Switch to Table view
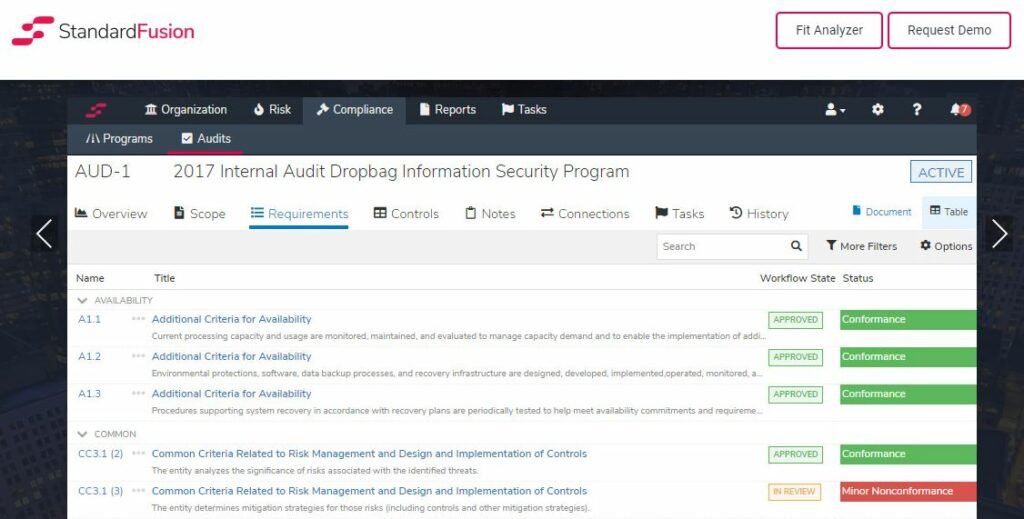The image size is (1024, 519). point(948,212)
